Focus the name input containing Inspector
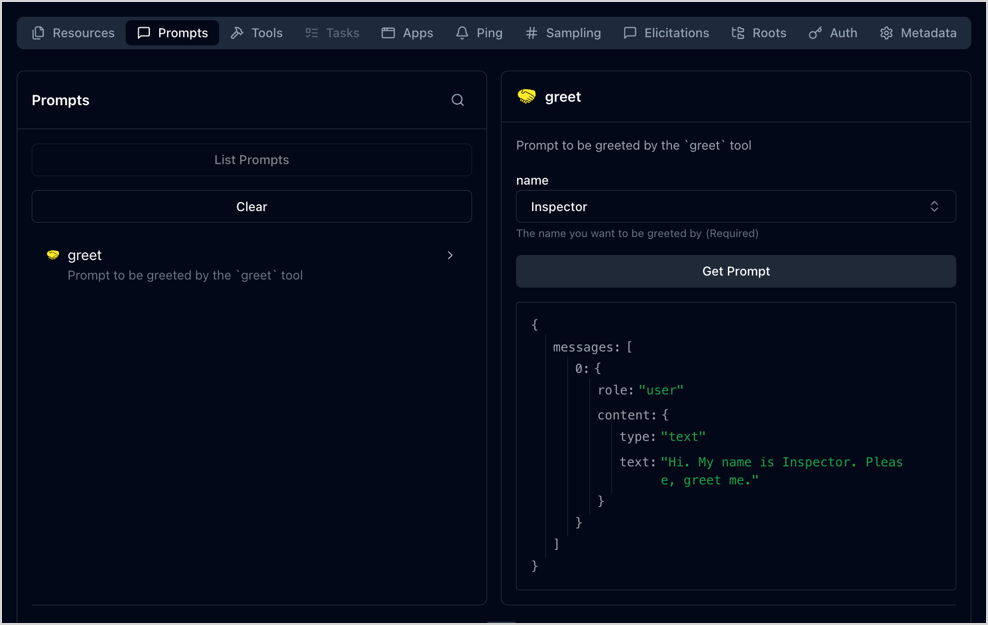 [x=735, y=207]
